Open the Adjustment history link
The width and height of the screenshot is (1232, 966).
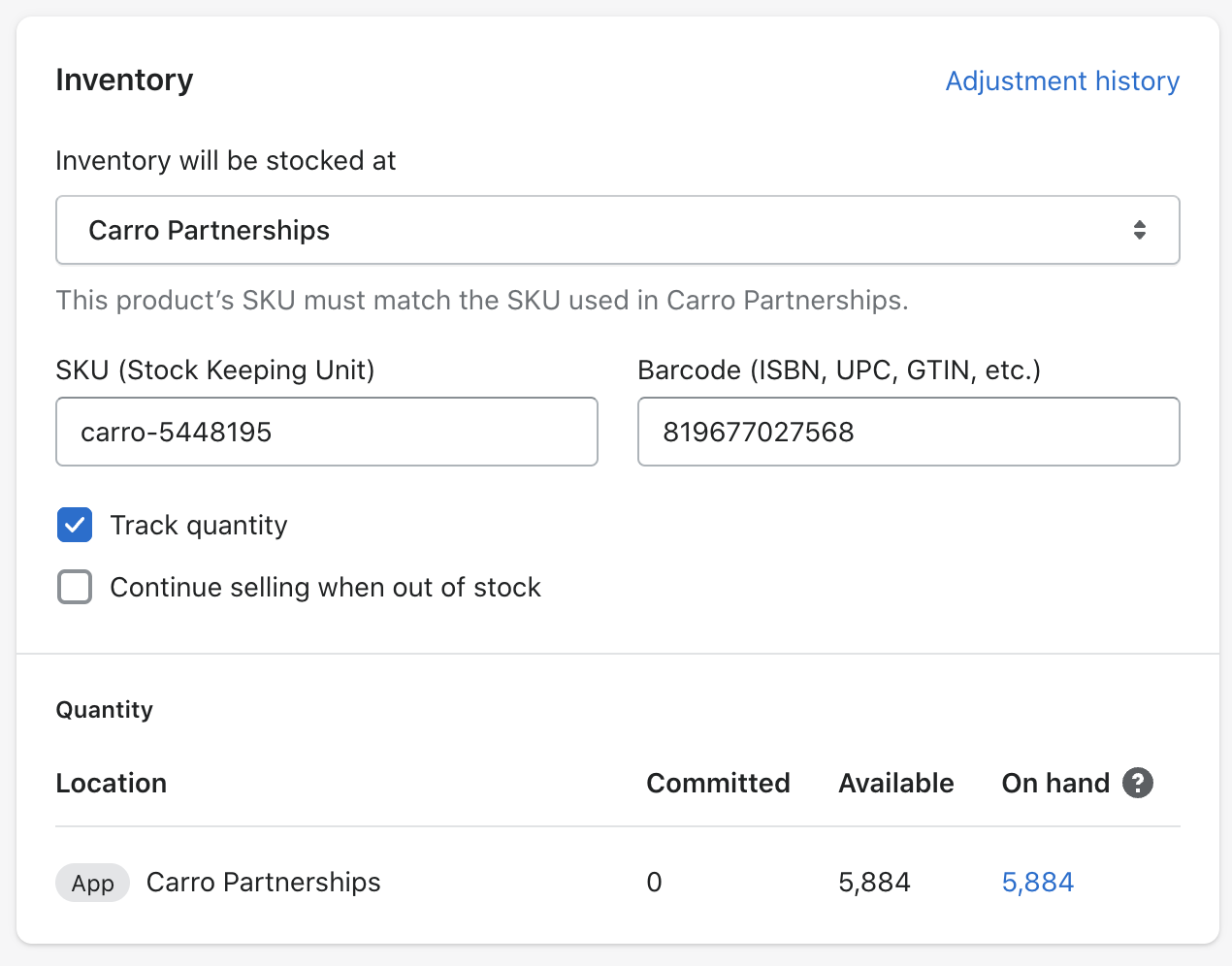(1062, 81)
